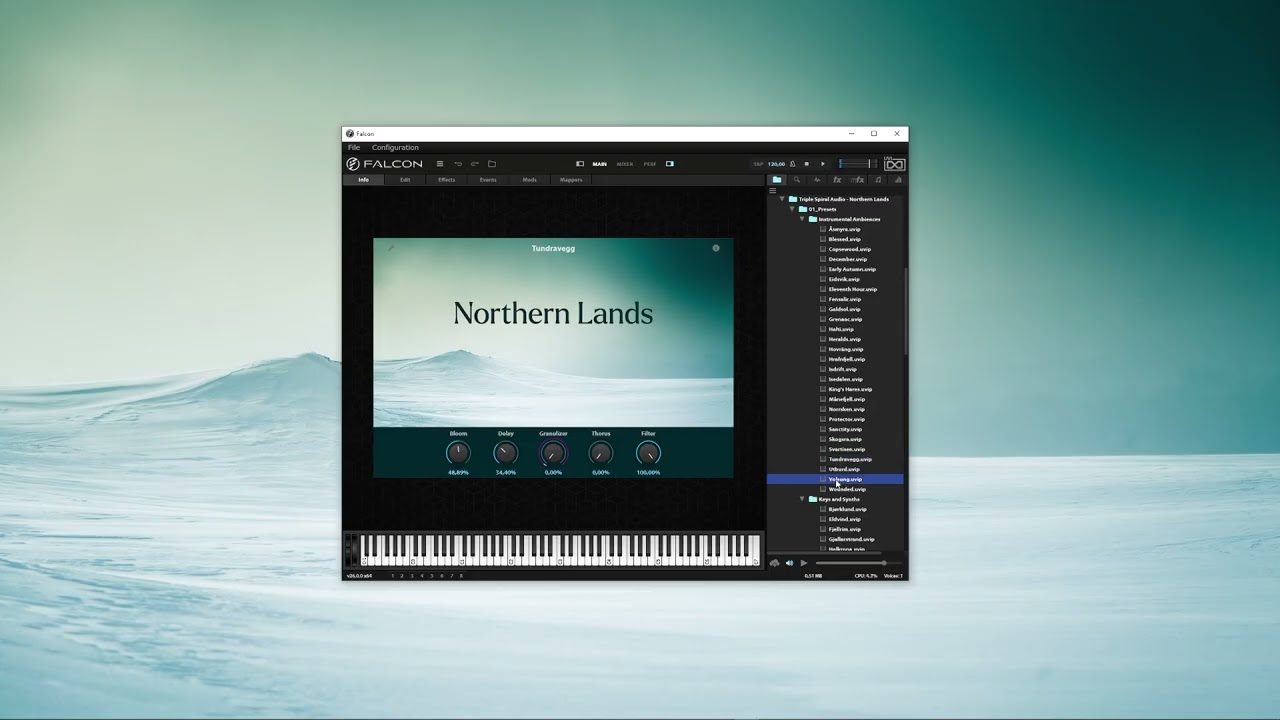The image size is (1280, 720).
Task: Collapse Triple Spiral Audio - Northern Lands folder
Action: click(x=782, y=199)
